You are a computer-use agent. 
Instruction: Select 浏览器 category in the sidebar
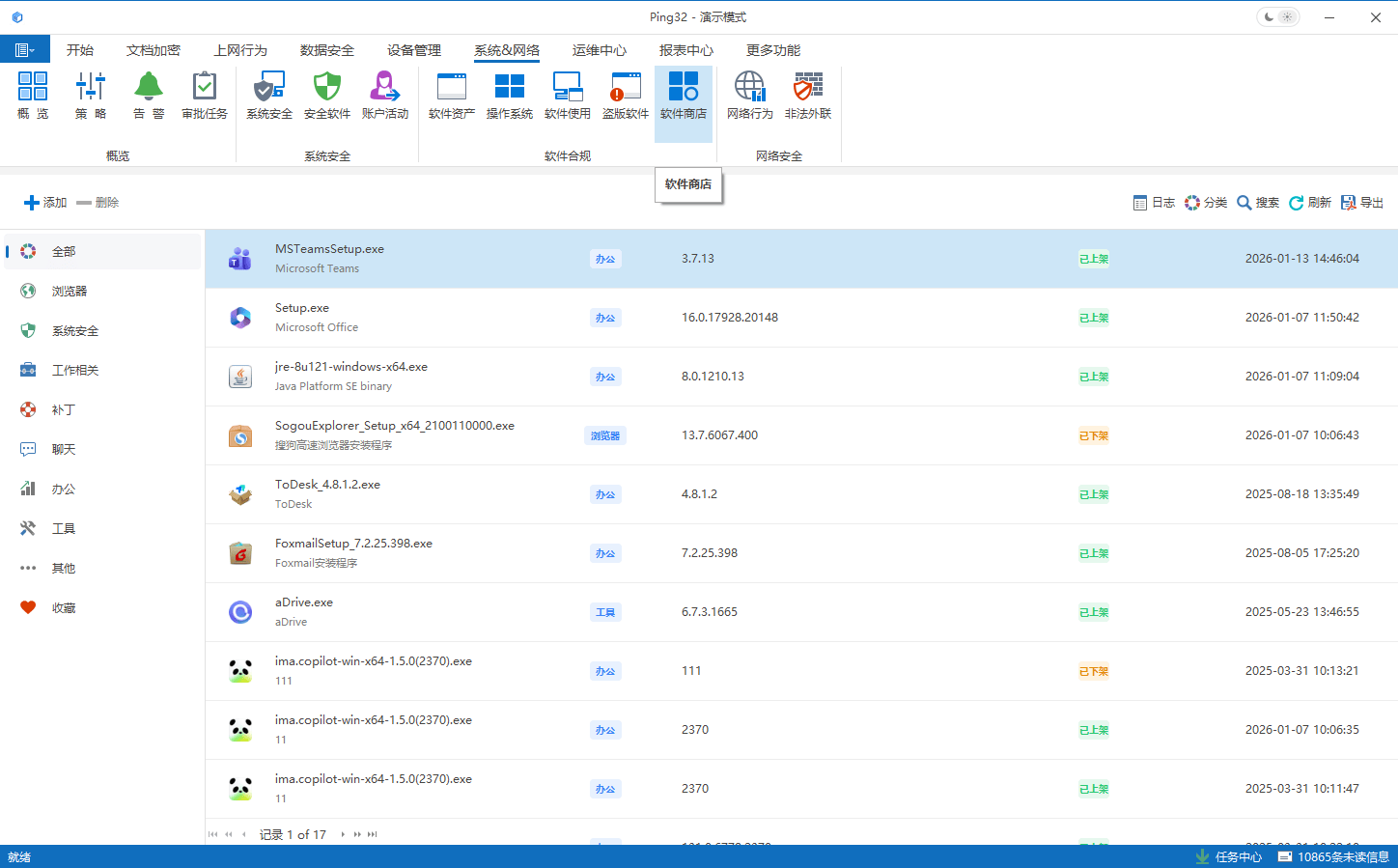(70, 292)
